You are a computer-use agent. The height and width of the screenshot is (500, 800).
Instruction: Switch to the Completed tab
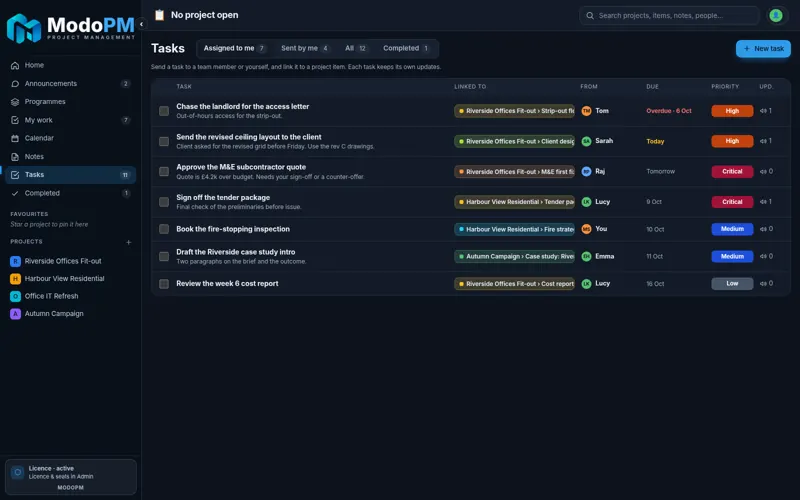(x=406, y=48)
